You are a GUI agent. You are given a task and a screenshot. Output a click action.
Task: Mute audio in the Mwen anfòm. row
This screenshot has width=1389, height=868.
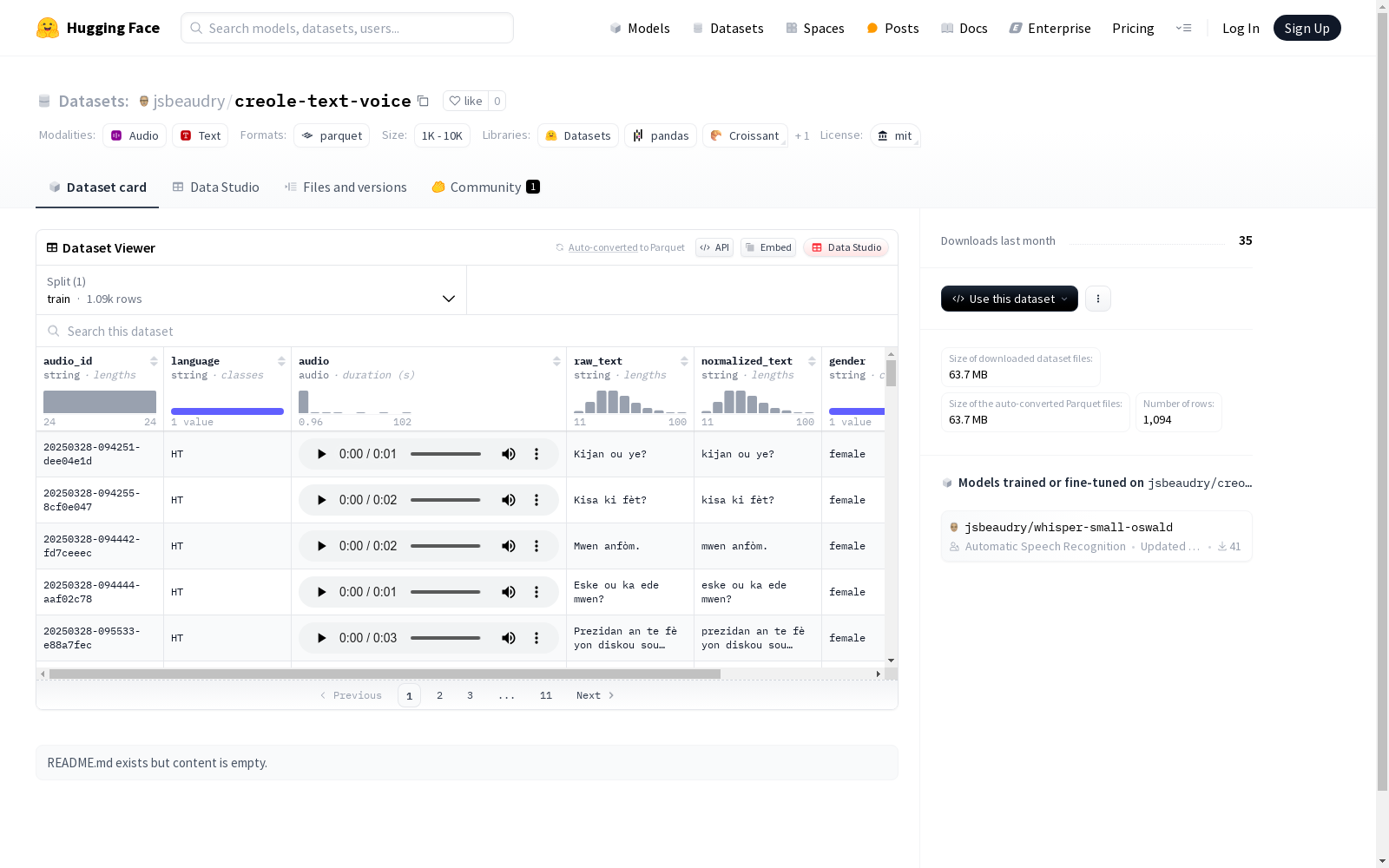[509, 546]
